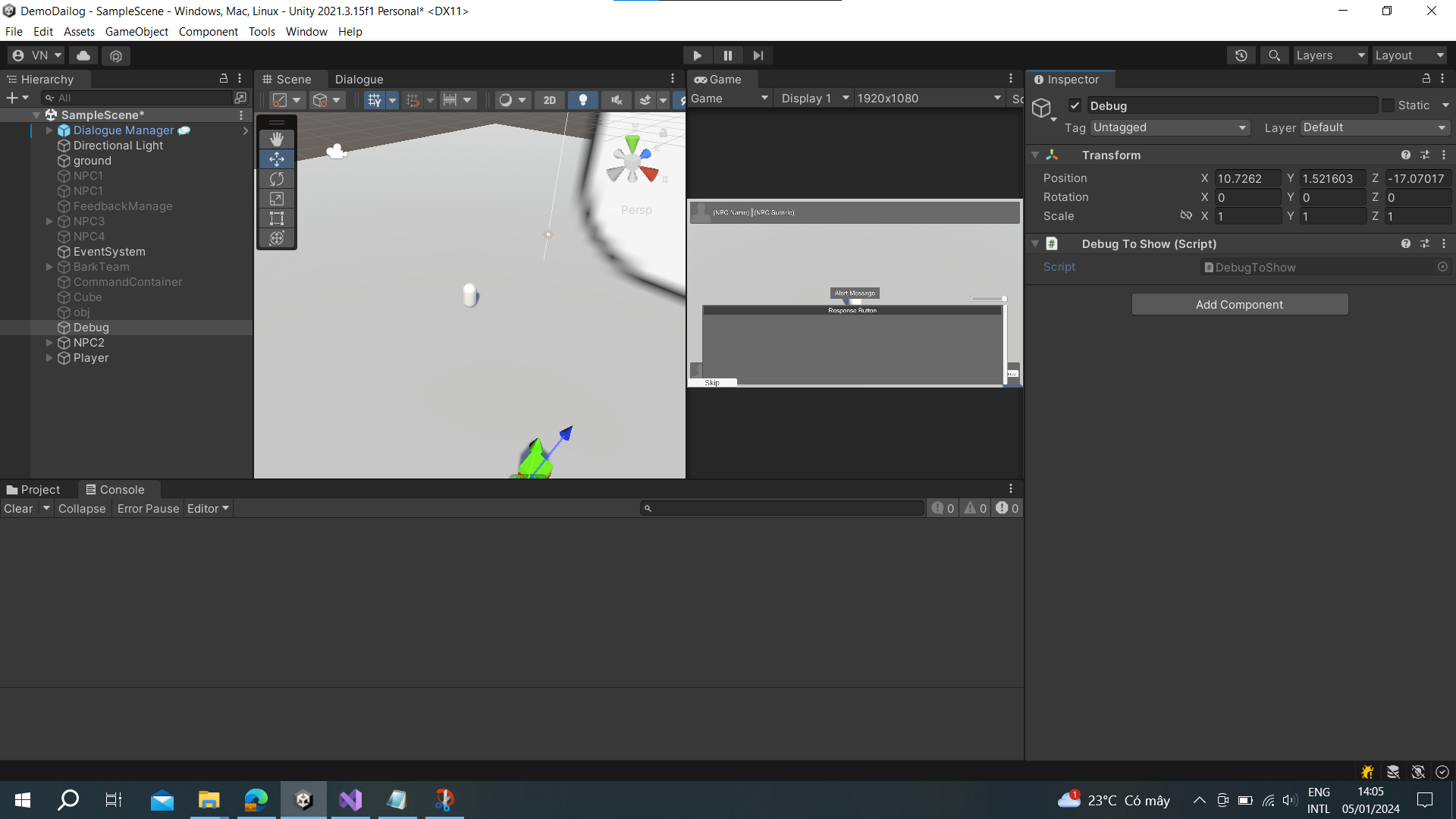Open the global search magnifier
The image size is (1456, 819).
click(x=1275, y=55)
